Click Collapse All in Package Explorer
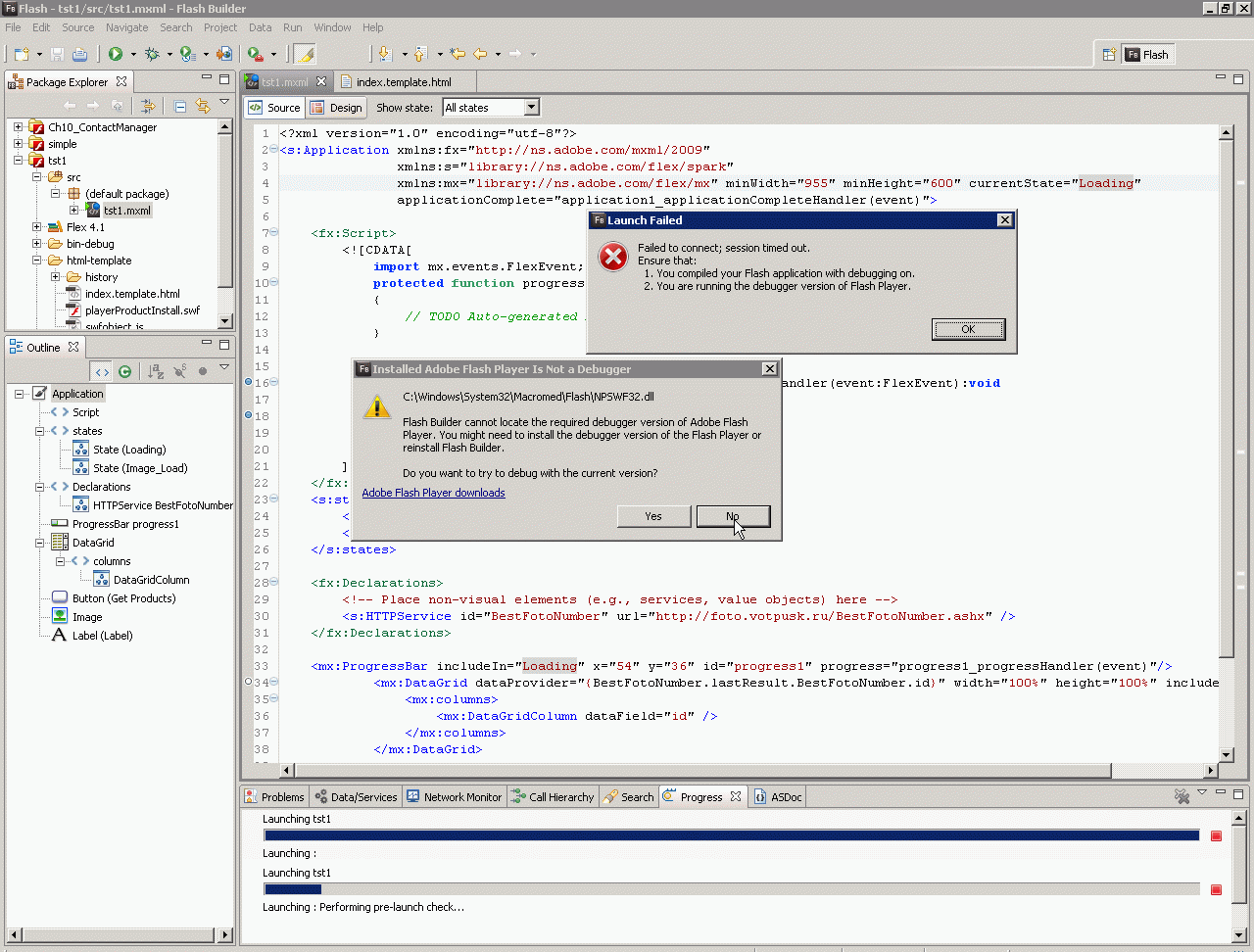This screenshot has width=1254, height=952. tap(180, 106)
